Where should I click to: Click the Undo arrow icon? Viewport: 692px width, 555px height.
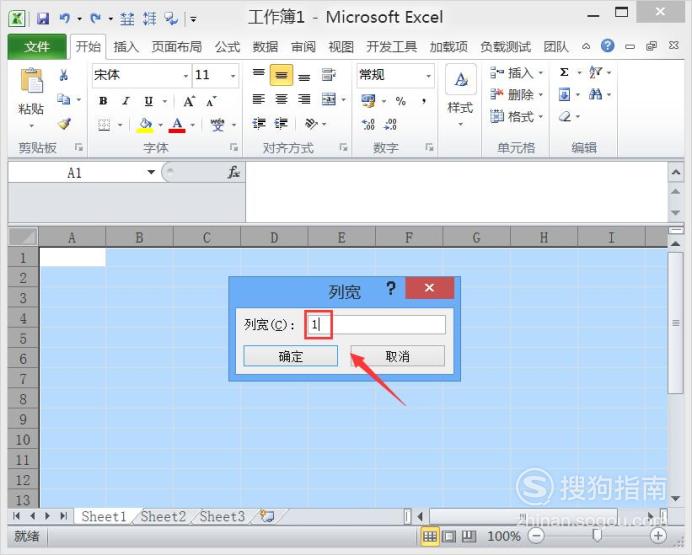click(65, 19)
